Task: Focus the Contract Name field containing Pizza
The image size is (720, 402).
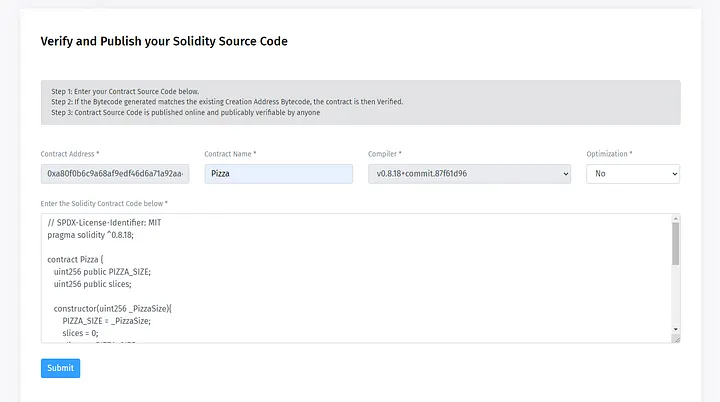Action: click(x=278, y=174)
